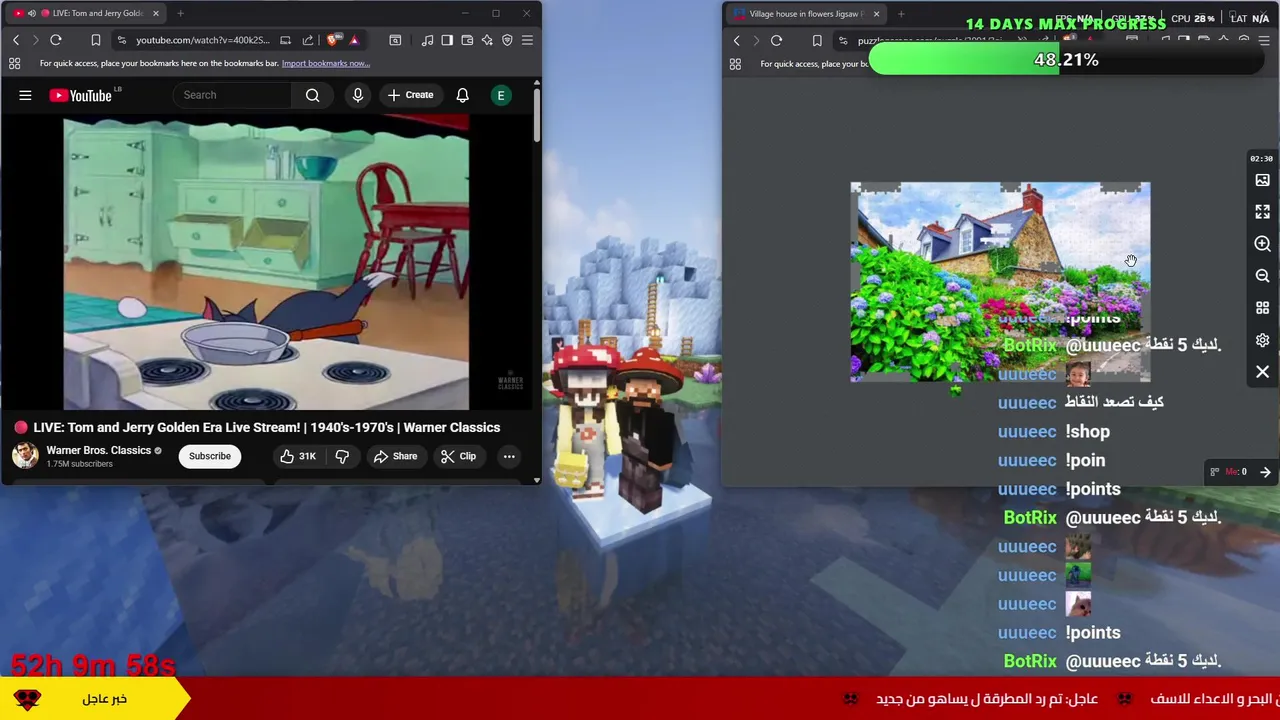The height and width of the screenshot is (720, 1280).
Task: Click the puzzle timer 02:30
Action: coord(1261,158)
